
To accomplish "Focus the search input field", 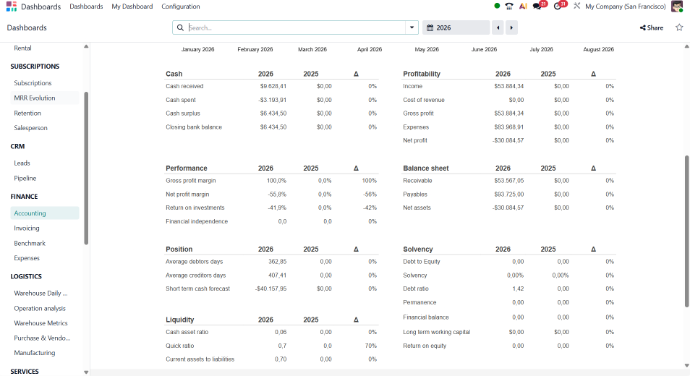I will [x=296, y=28].
